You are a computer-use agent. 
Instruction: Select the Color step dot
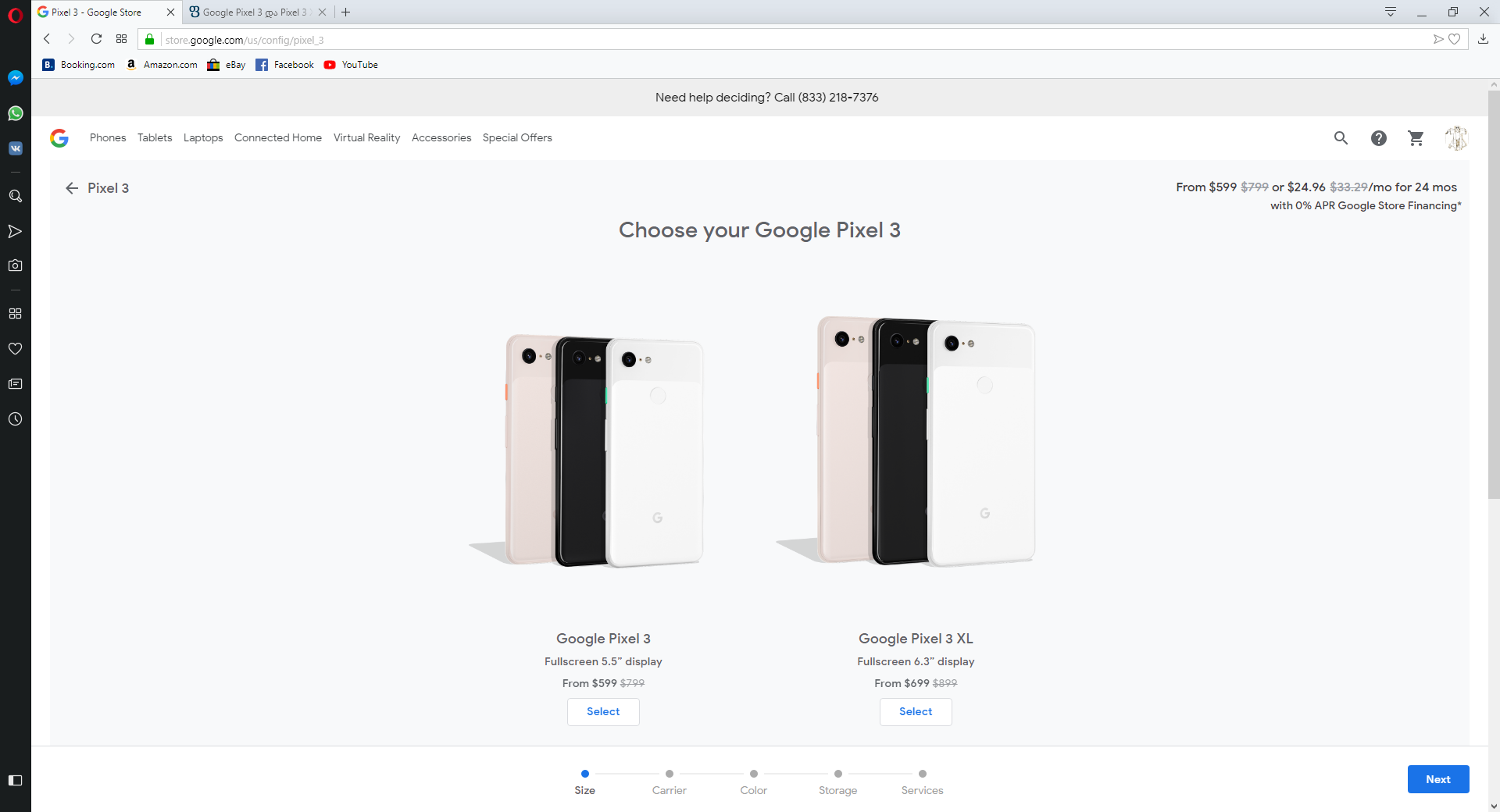click(x=754, y=774)
